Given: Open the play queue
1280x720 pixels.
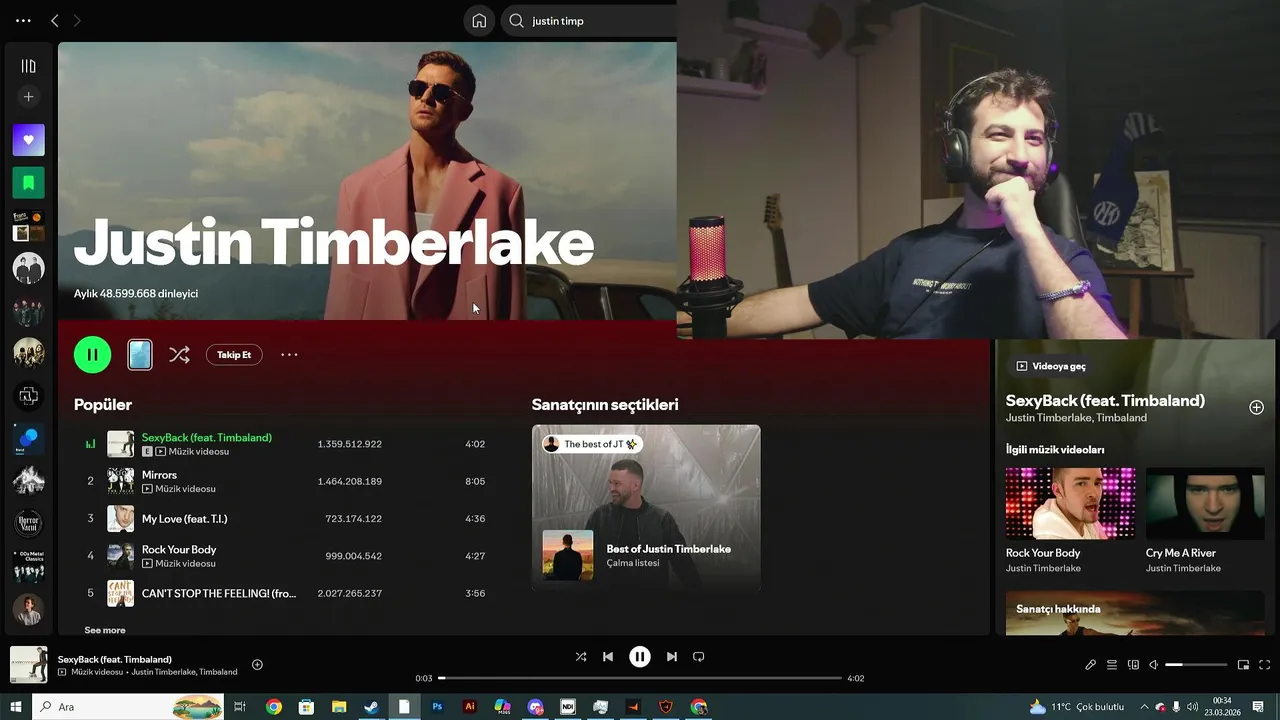Looking at the screenshot, I should tap(1112, 665).
